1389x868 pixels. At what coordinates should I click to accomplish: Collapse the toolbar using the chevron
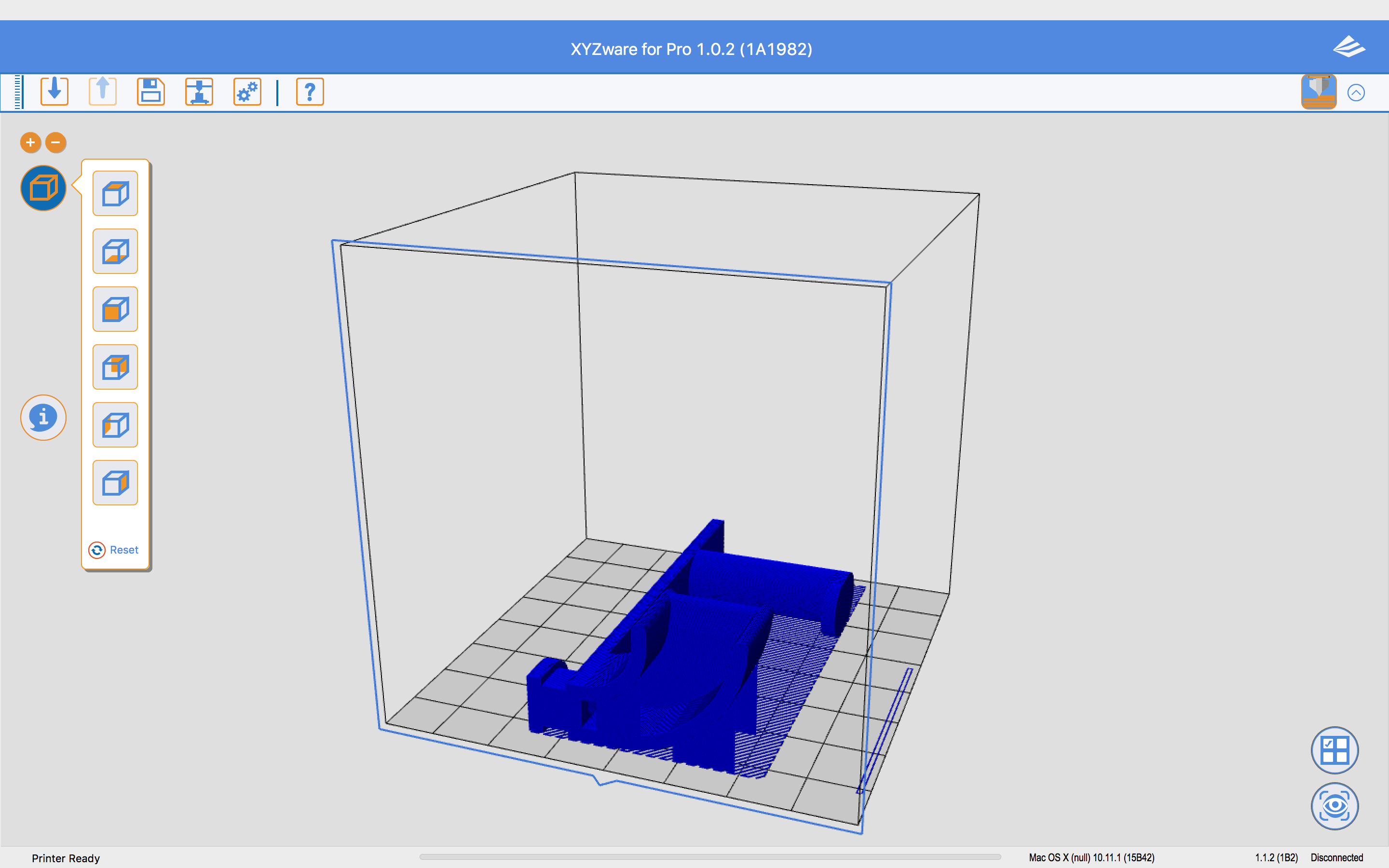coord(1356,92)
